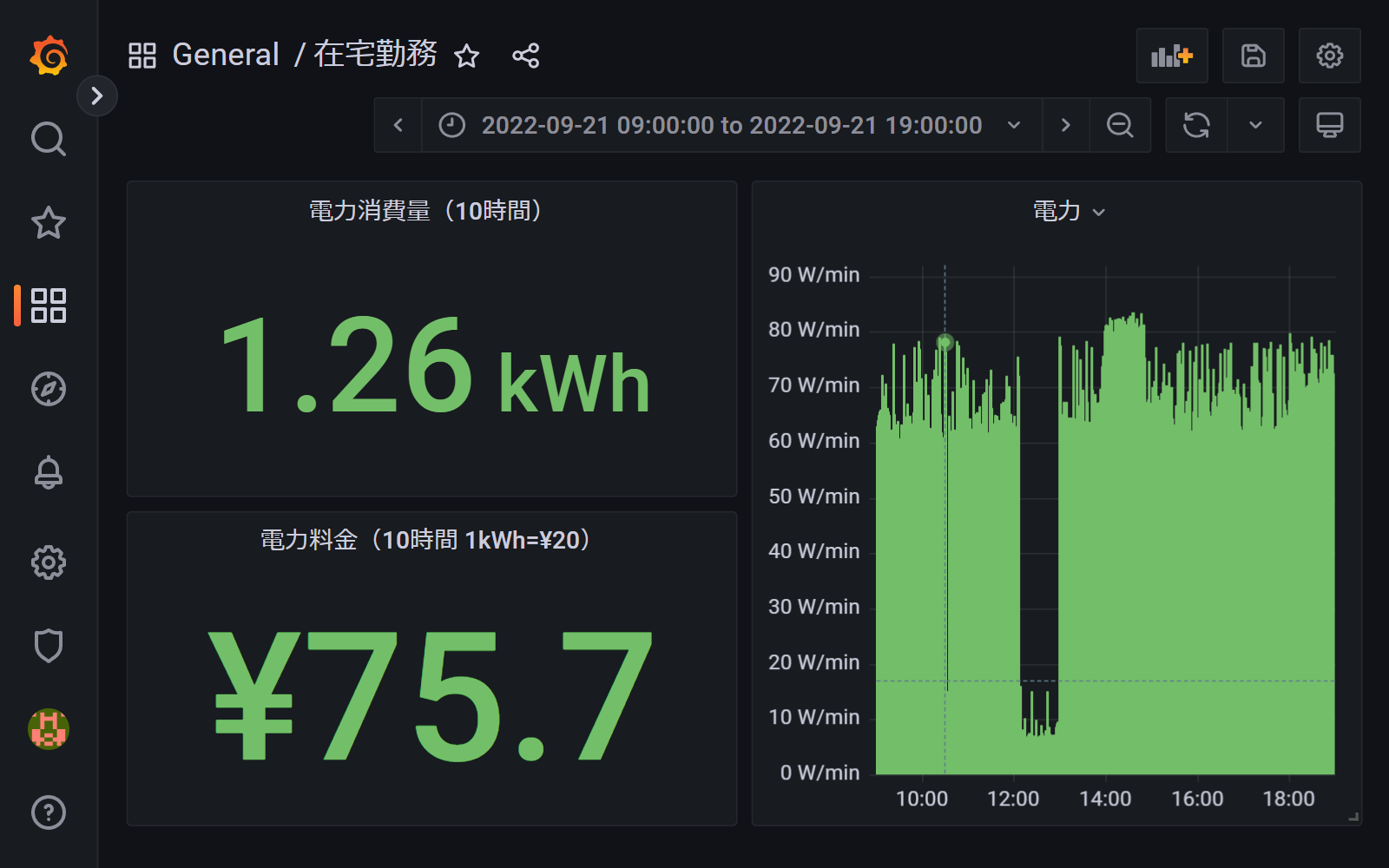The height and width of the screenshot is (868, 1389).
Task: Save the dashboard with the disk icon
Action: click(x=1253, y=55)
